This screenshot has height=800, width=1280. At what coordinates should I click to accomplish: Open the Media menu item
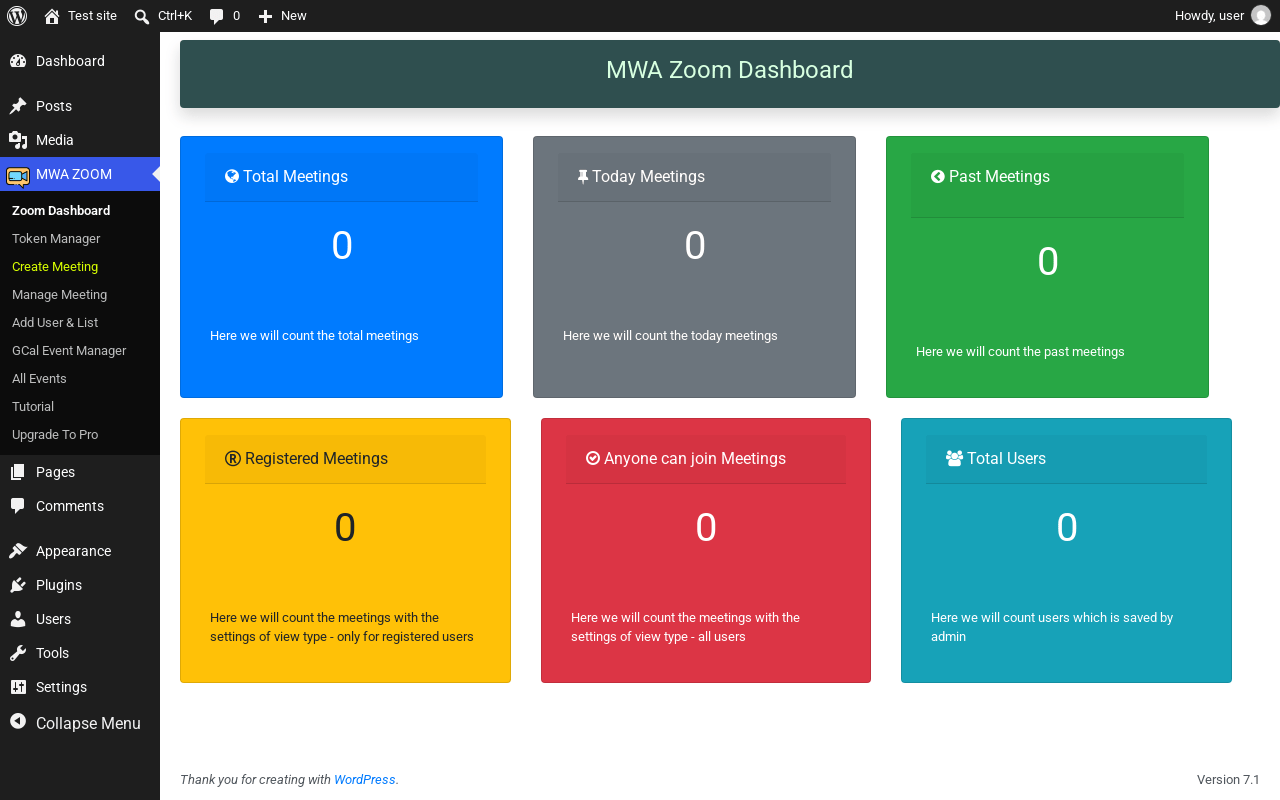[80, 140]
